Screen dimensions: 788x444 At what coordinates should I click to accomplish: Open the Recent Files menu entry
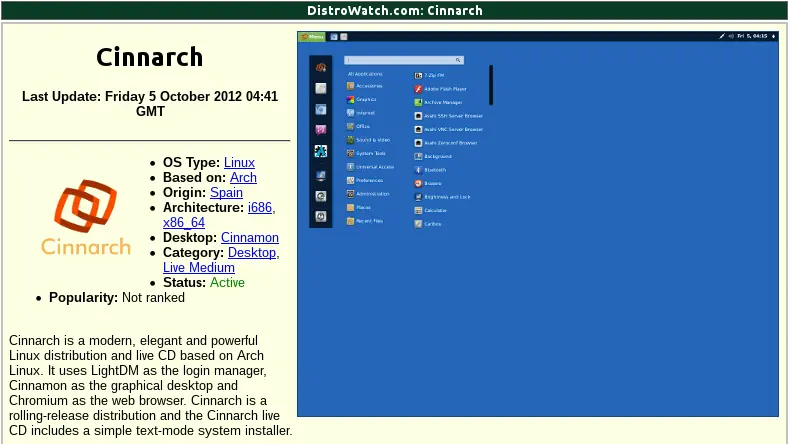(365, 221)
